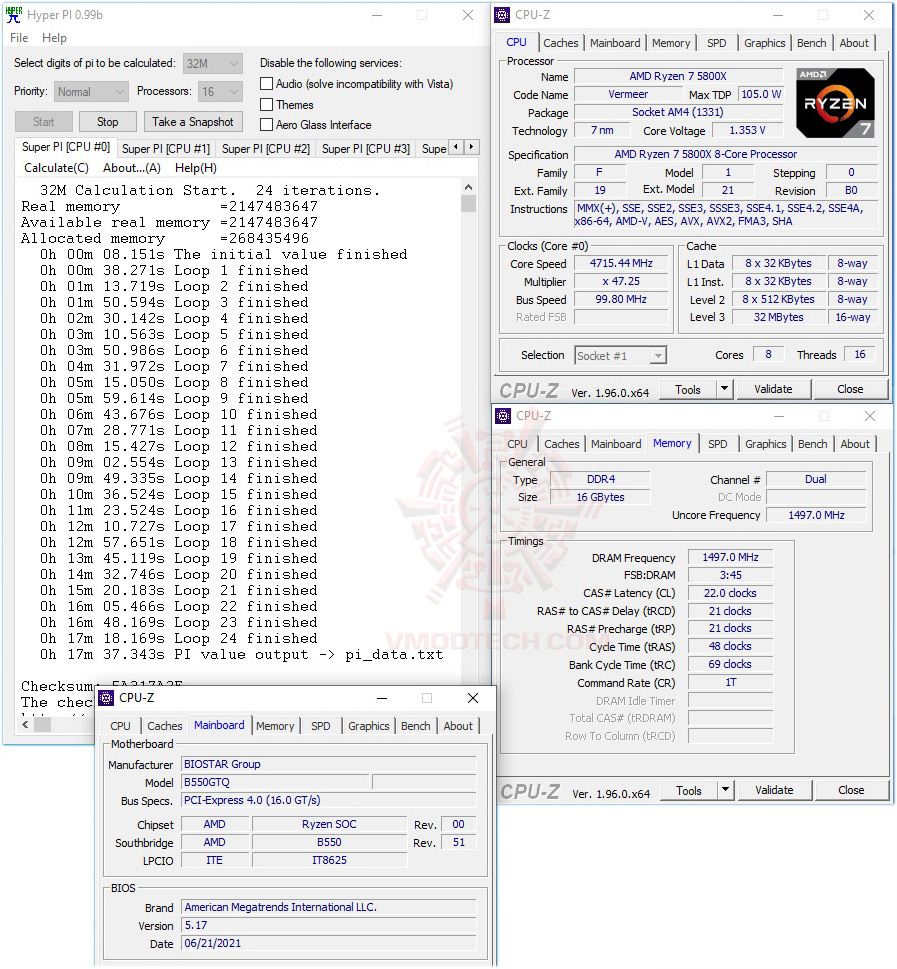Click the log line 'Loop 24 finished'

(x=246, y=638)
